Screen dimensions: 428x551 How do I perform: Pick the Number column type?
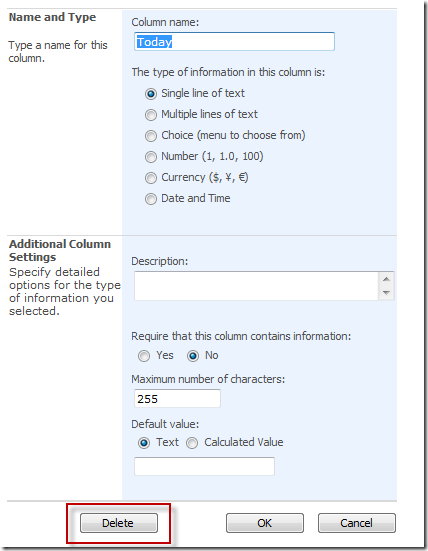(151, 157)
